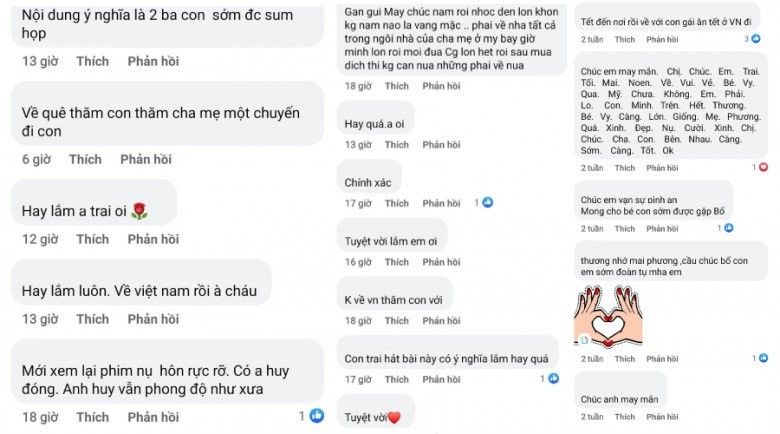Reply to "Chúc anh may mắn" comment
This screenshot has height=434, width=780.
662,416
